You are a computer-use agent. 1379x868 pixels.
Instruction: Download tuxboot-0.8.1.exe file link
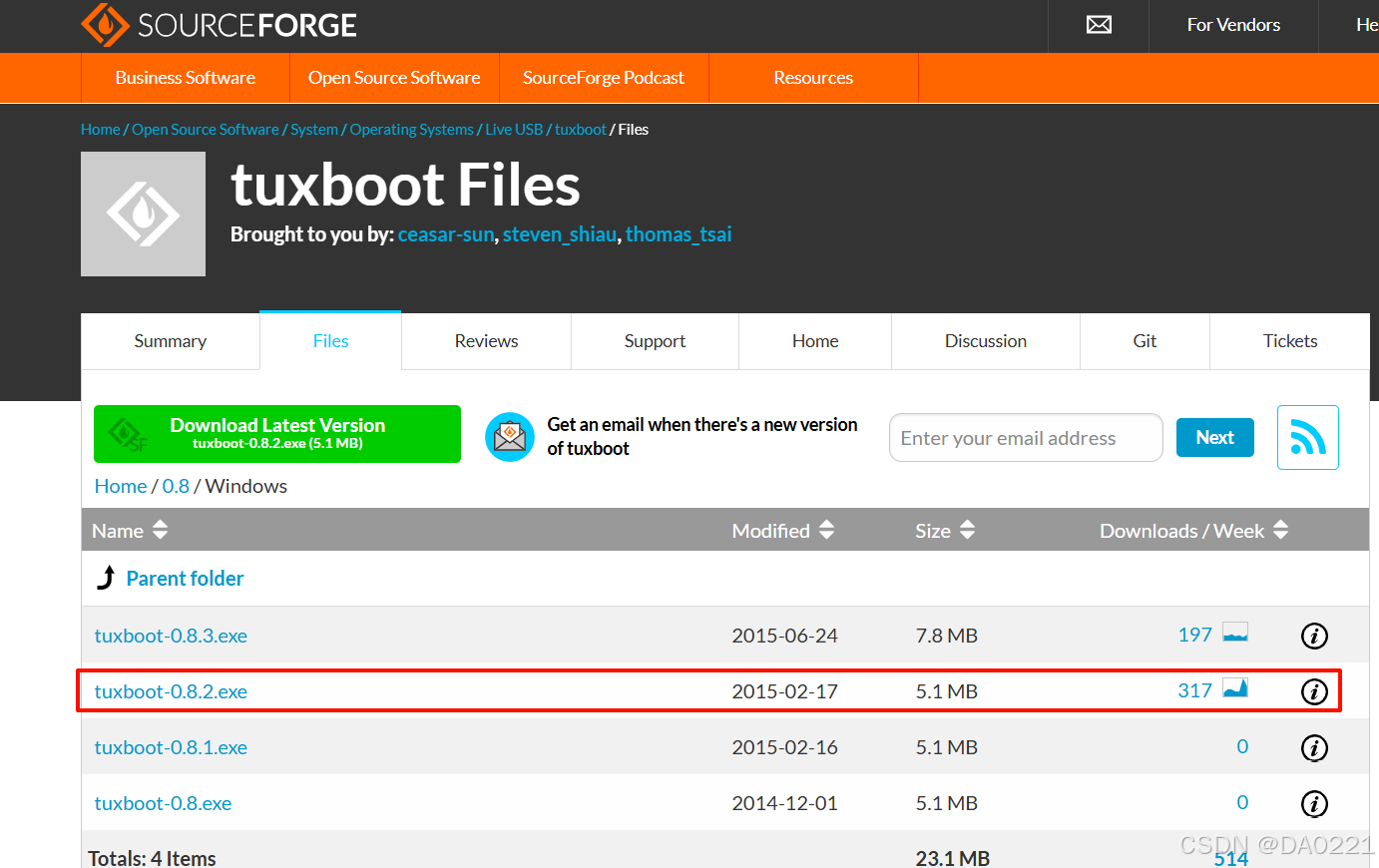click(x=171, y=747)
